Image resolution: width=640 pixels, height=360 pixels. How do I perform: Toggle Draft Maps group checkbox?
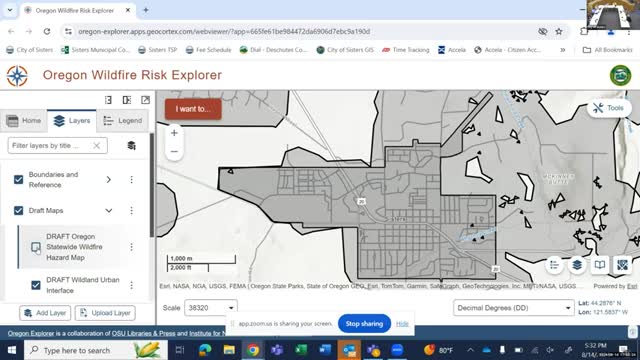pos(18,211)
